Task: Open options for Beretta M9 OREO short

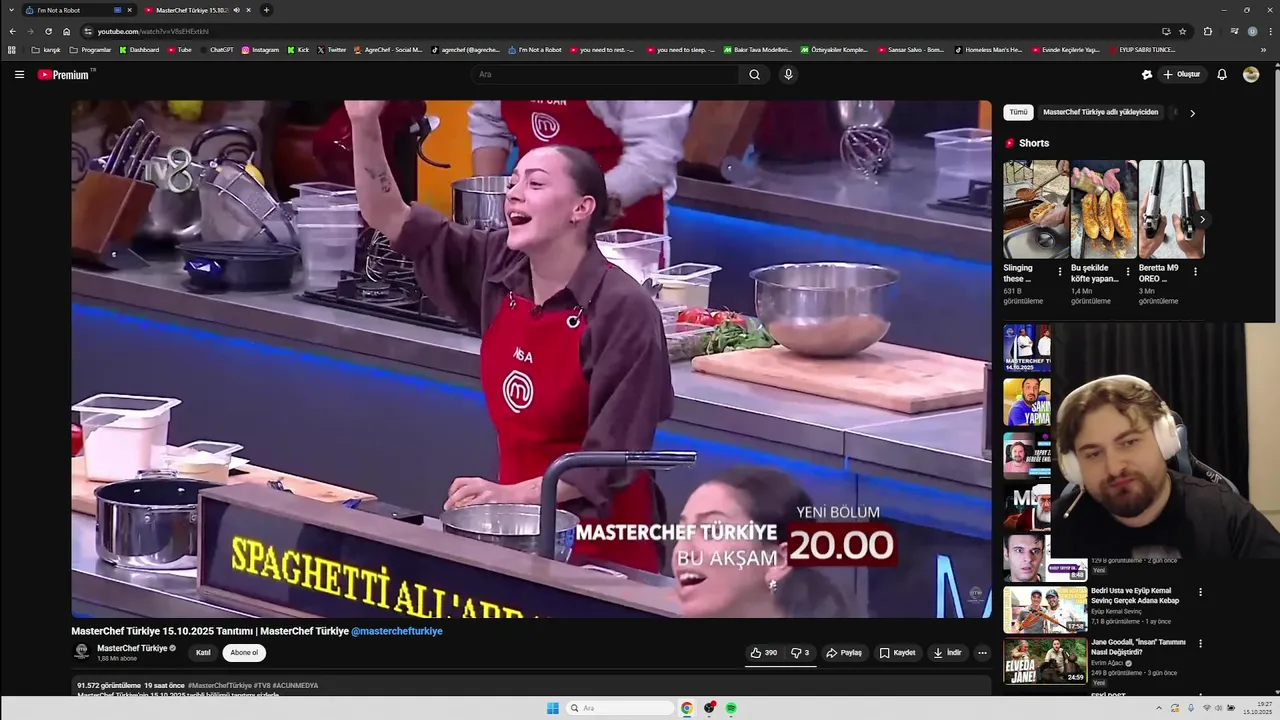Action: 1195,271
